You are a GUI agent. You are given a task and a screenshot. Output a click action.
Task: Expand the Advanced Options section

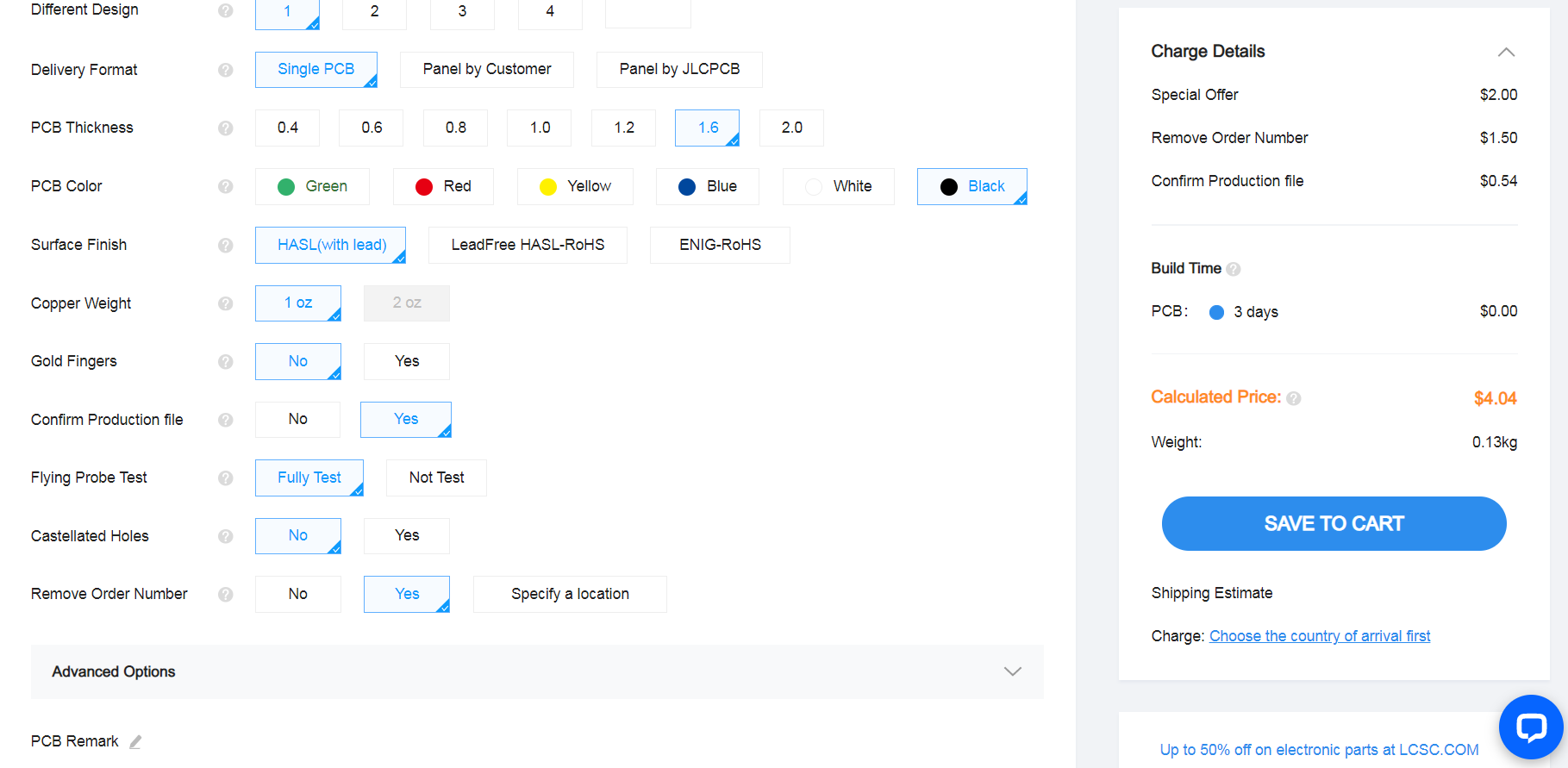point(1012,671)
